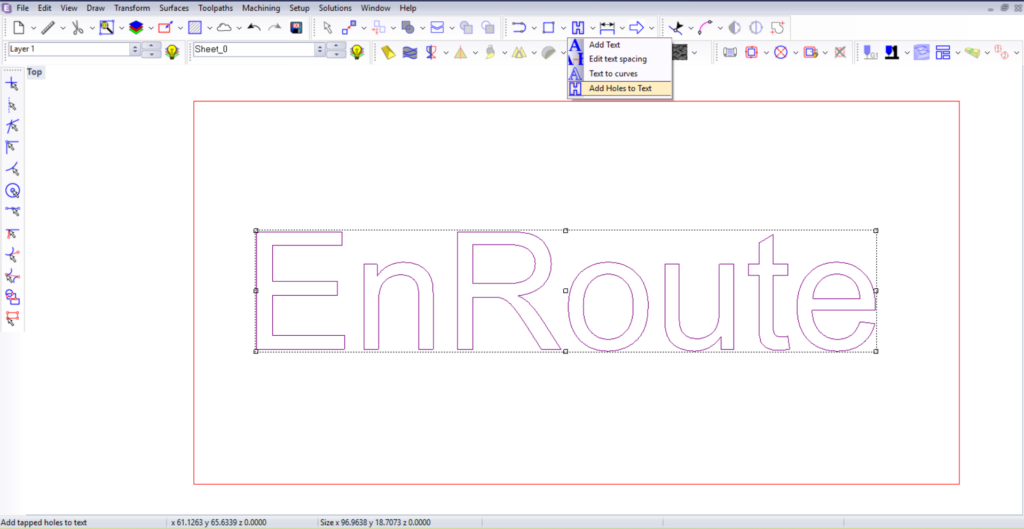The image size is (1024, 529).
Task: Click the text tool H icon
Action: point(577,28)
